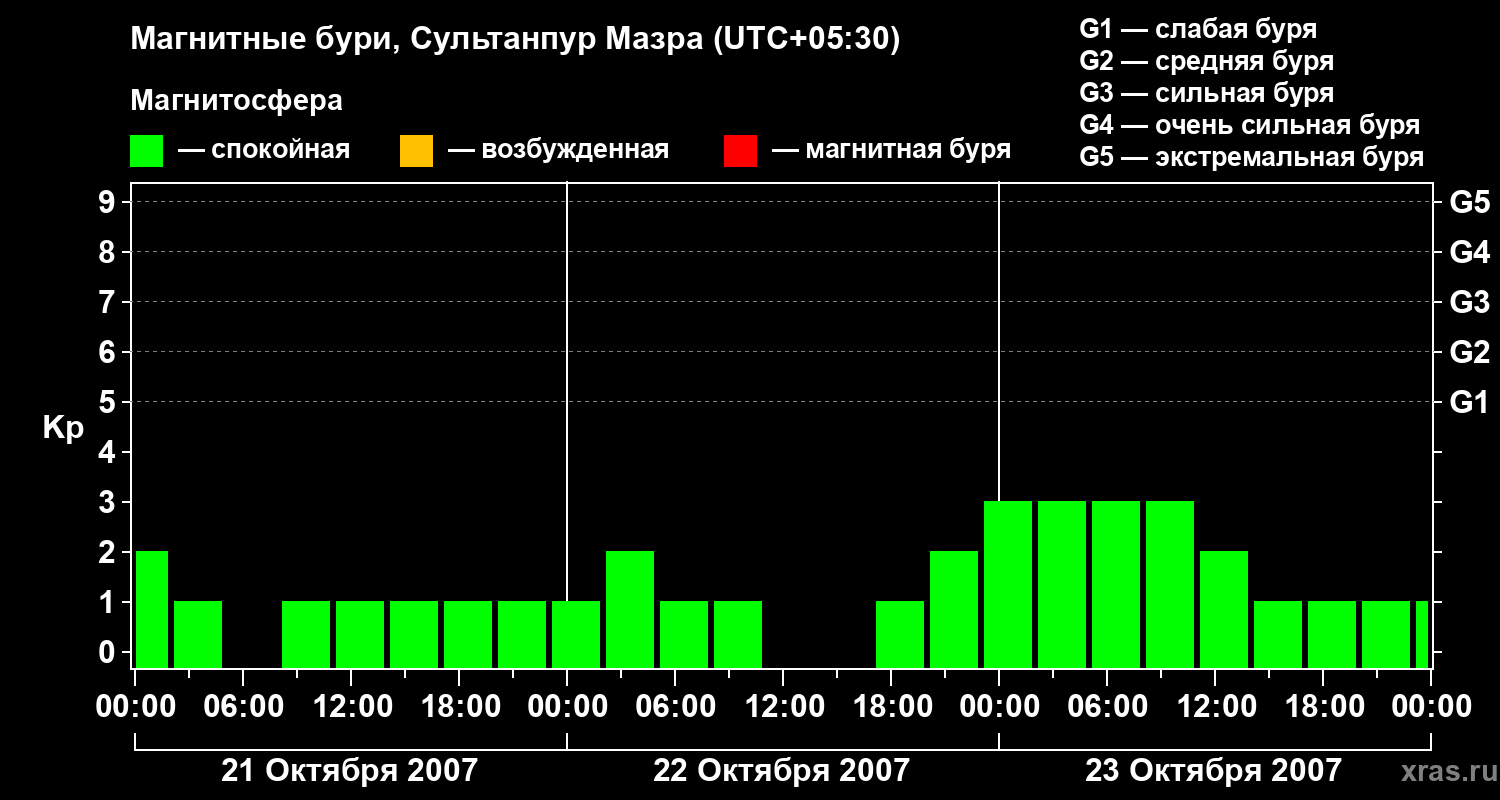The height and width of the screenshot is (800, 1500).
Task: Click the Kp 2 bar ending at 06:00 on 22 Октября
Action: 630,609
